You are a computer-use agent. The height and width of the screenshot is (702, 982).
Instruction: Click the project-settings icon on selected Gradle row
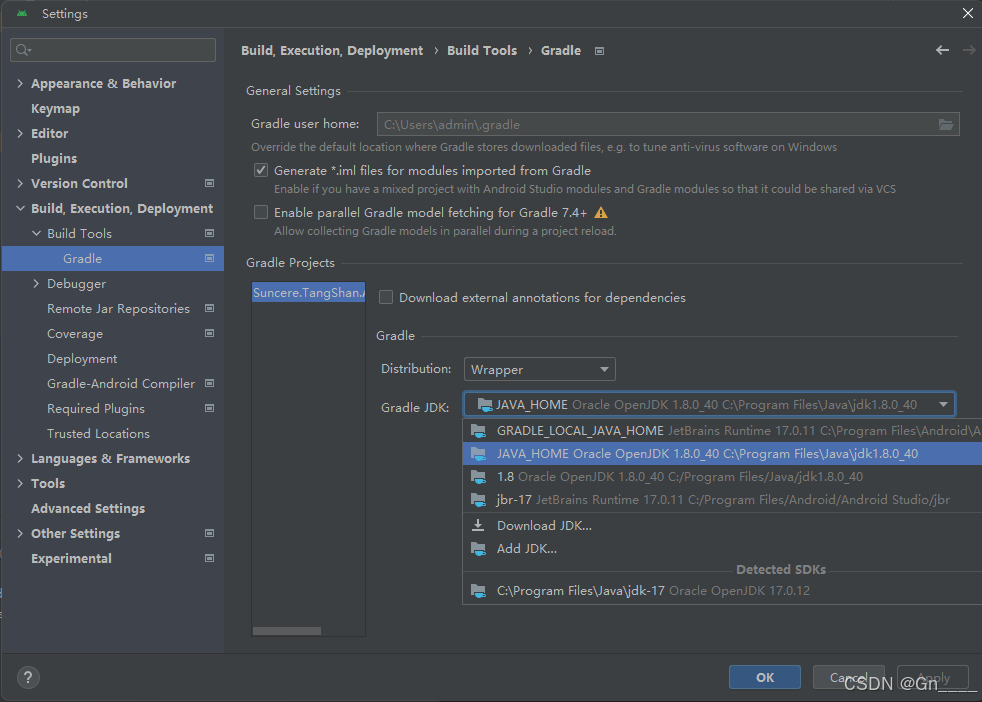click(210, 259)
